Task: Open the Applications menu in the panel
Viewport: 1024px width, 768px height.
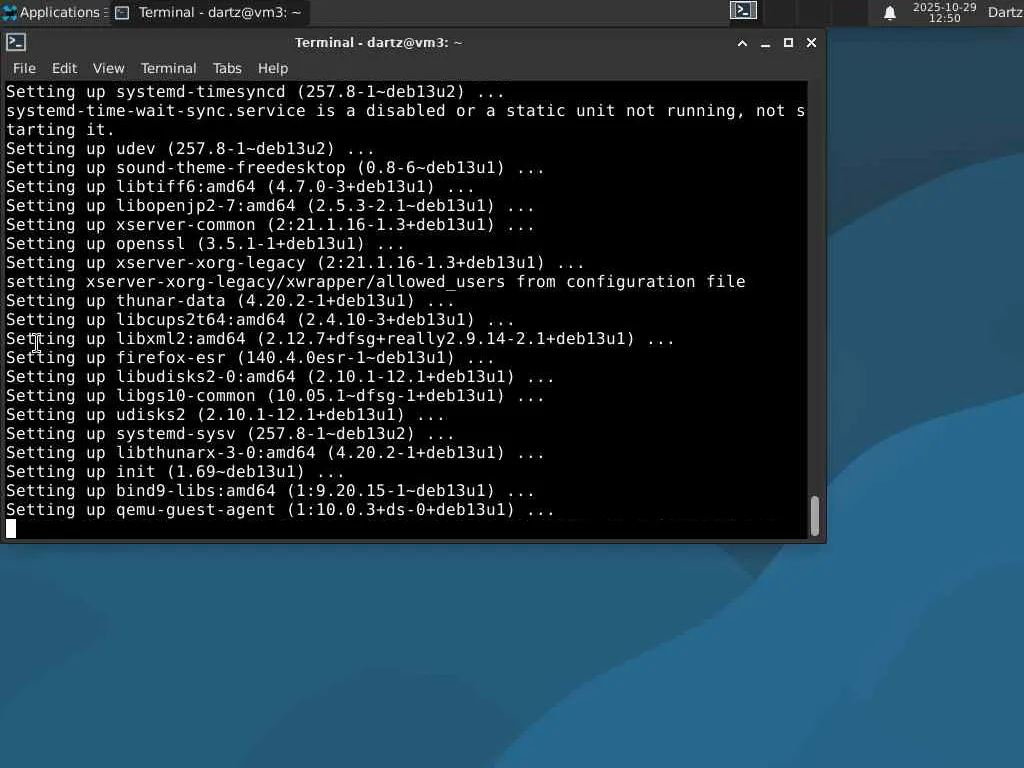Action: (x=54, y=12)
